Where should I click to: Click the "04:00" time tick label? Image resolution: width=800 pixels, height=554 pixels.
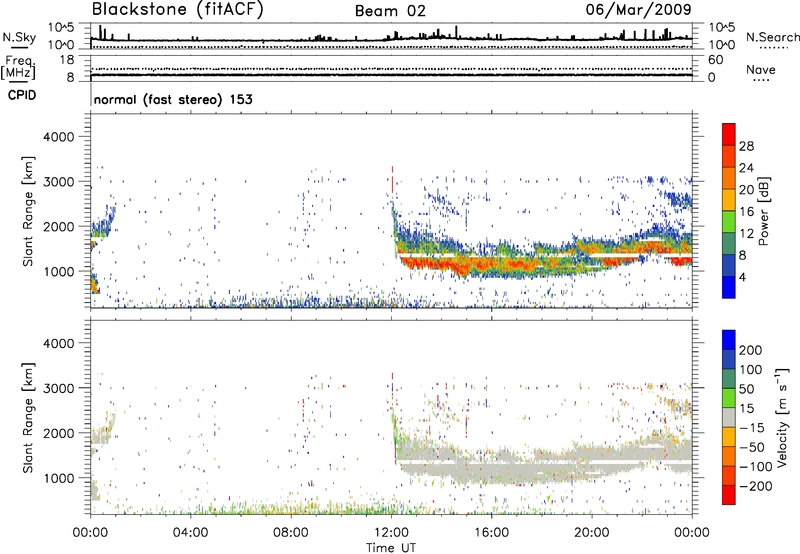click(190, 533)
